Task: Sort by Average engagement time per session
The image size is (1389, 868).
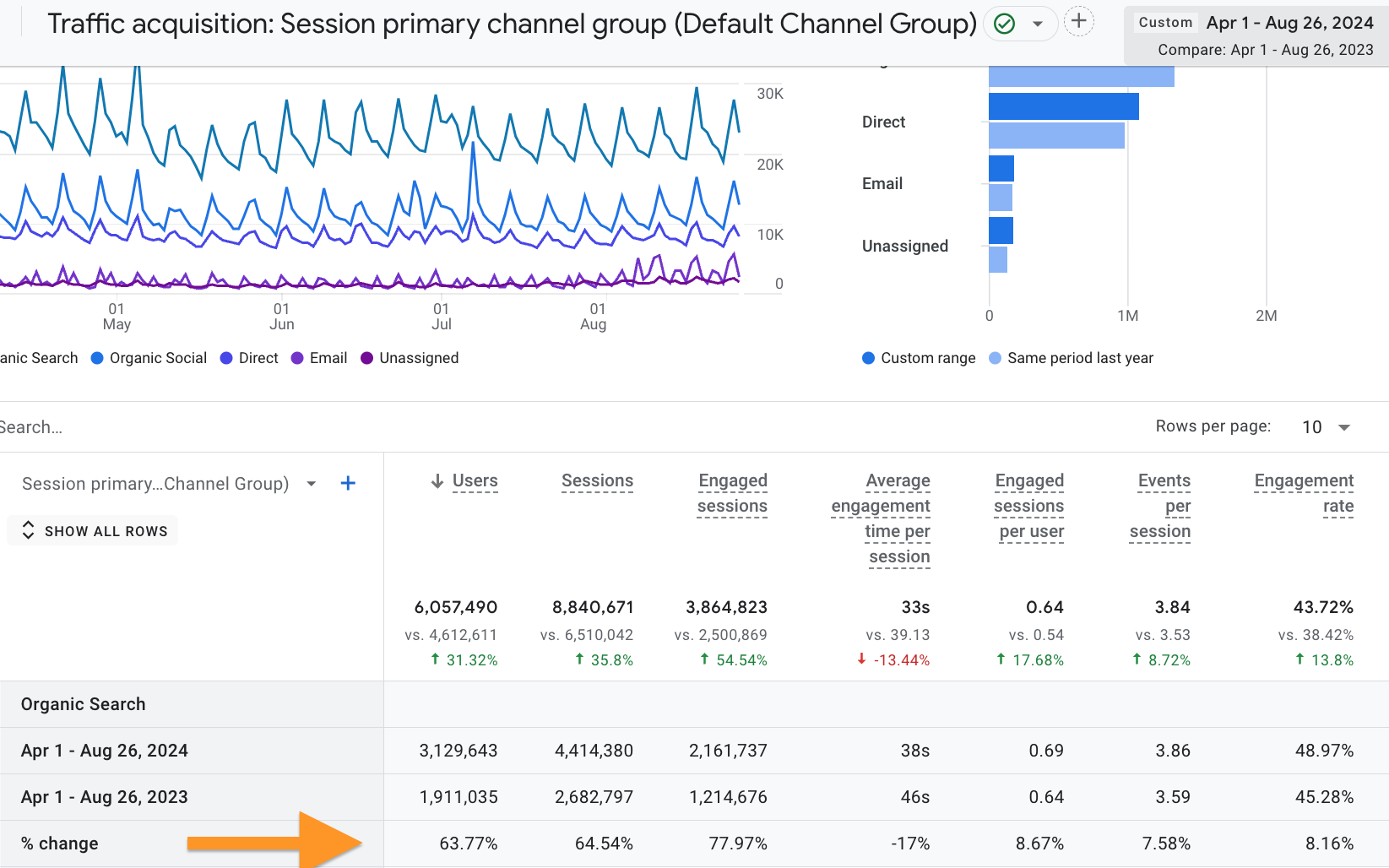Action: pyautogui.click(x=881, y=519)
